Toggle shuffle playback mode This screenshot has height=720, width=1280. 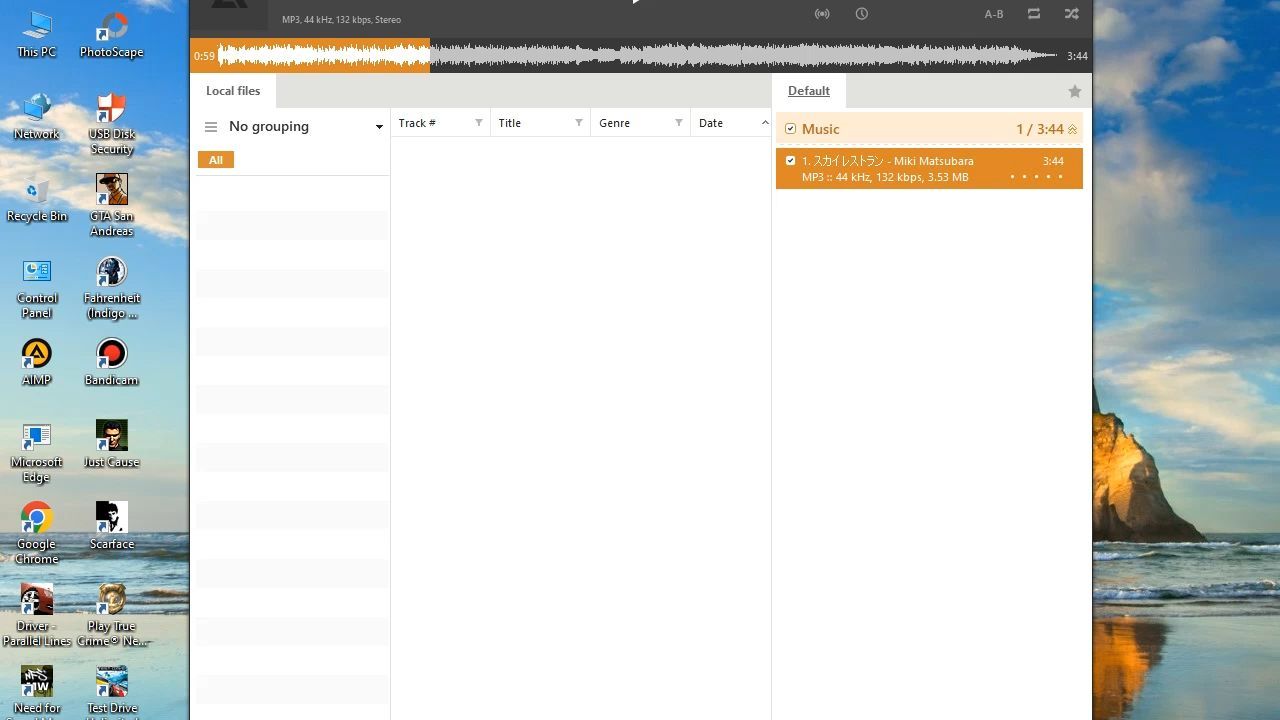point(1071,14)
